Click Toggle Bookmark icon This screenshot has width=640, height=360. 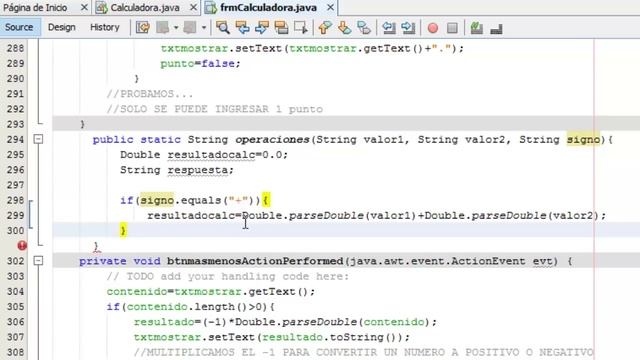[x=364, y=28]
